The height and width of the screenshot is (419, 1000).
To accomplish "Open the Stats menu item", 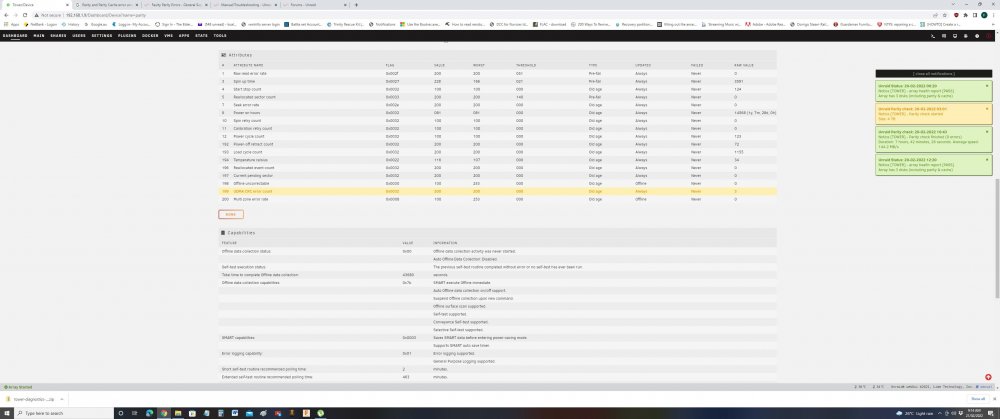I will coord(202,36).
